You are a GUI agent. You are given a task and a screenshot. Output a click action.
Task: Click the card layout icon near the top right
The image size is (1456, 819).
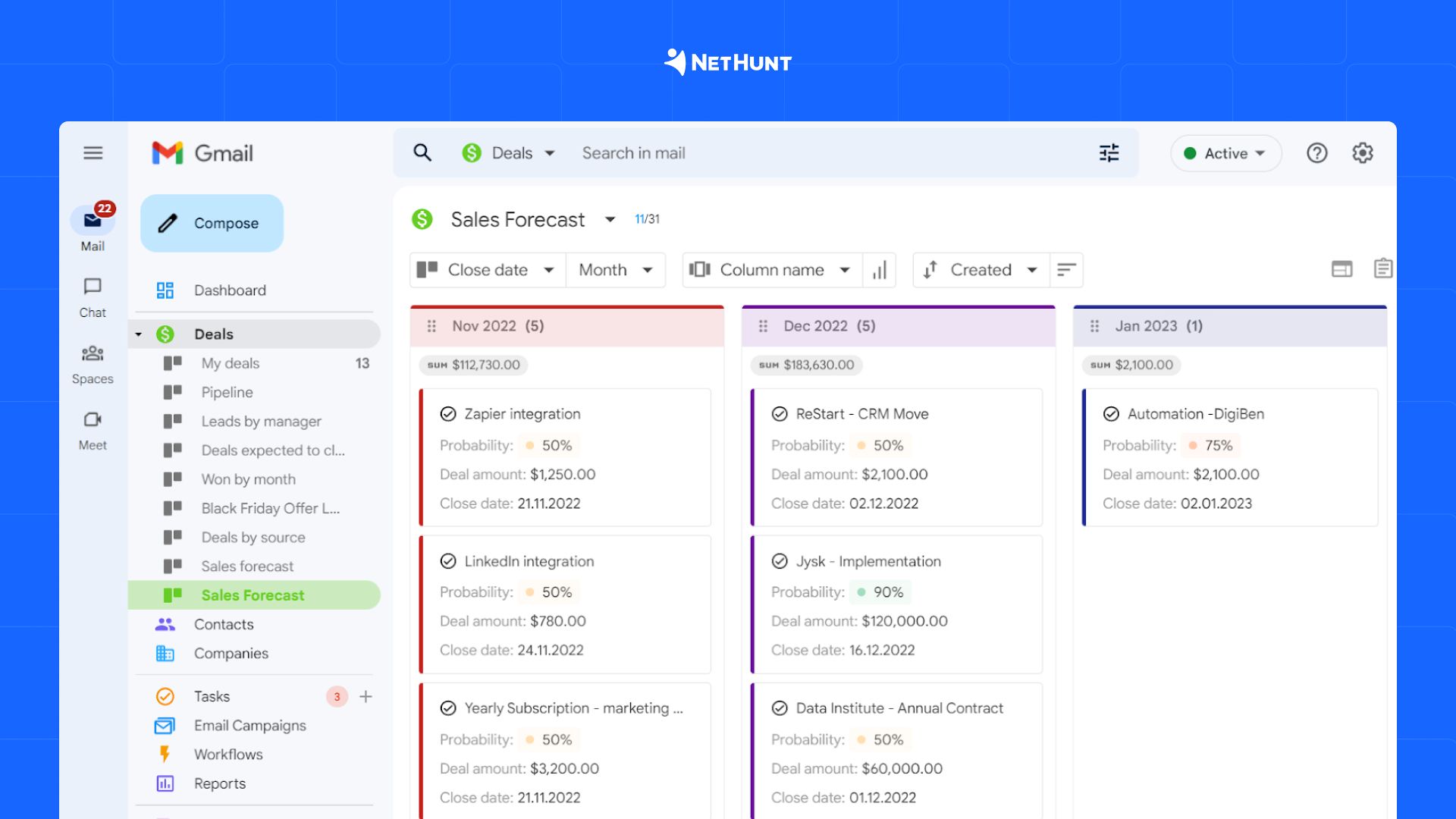[x=1341, y=268]
